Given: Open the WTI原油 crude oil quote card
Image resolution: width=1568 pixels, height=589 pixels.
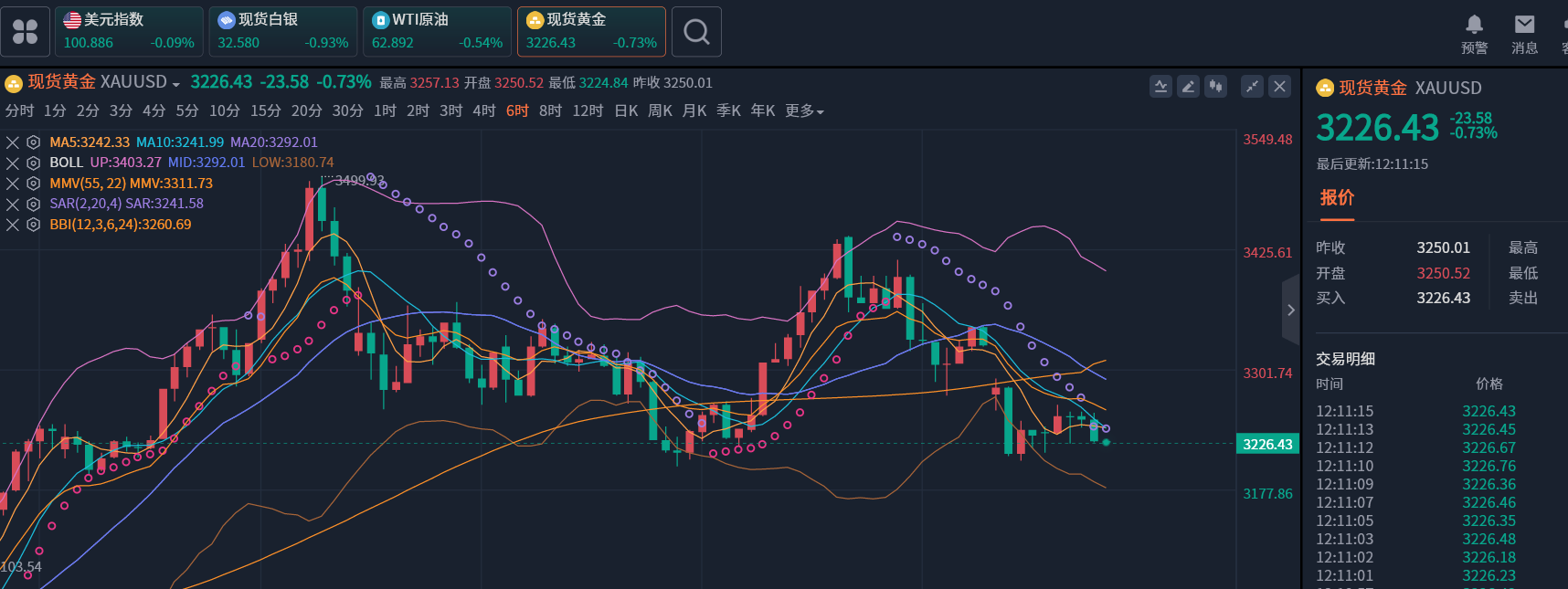Looking at the screenshot, I should click(x=438, y=32).
